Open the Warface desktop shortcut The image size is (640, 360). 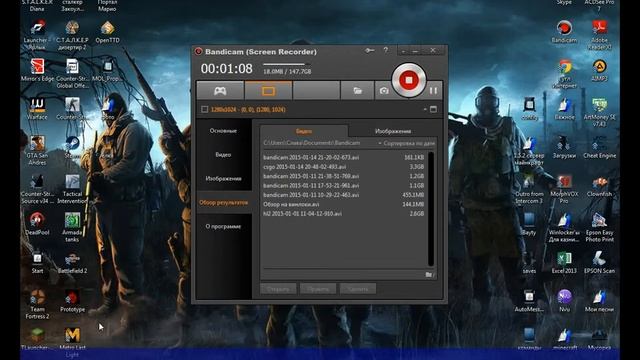37,109
